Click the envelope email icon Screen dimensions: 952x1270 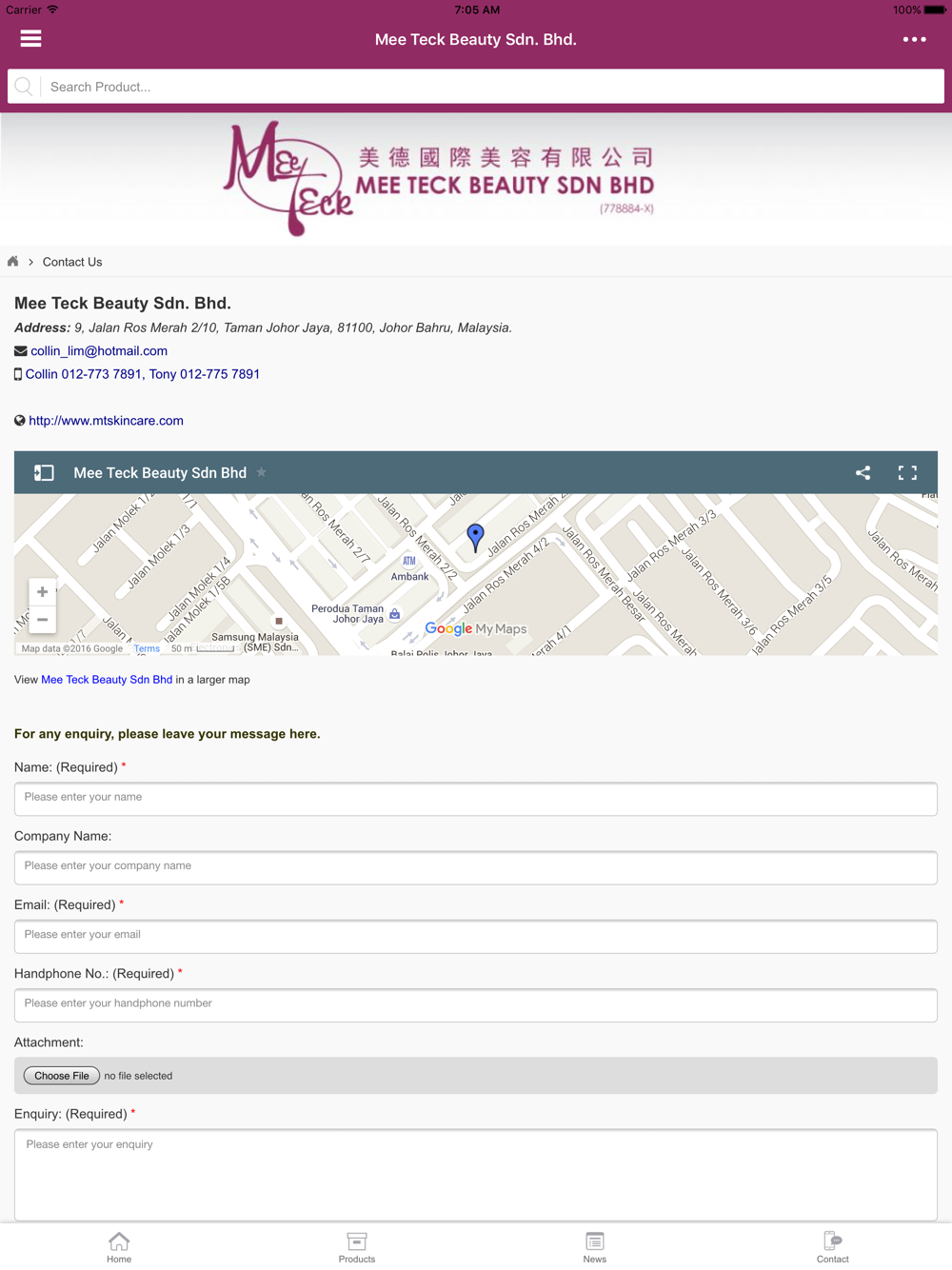tap(20, 351)
